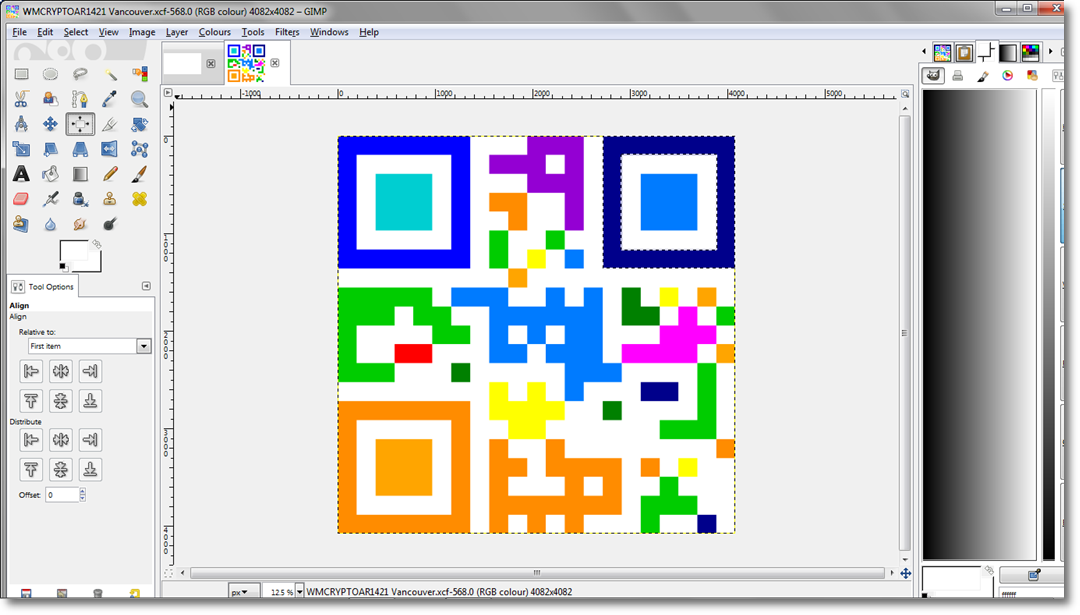Open the zoom percentage dropdown arrow
Image resolution: width=1080 pixels, height=615 pixels.
pos(299,592)
